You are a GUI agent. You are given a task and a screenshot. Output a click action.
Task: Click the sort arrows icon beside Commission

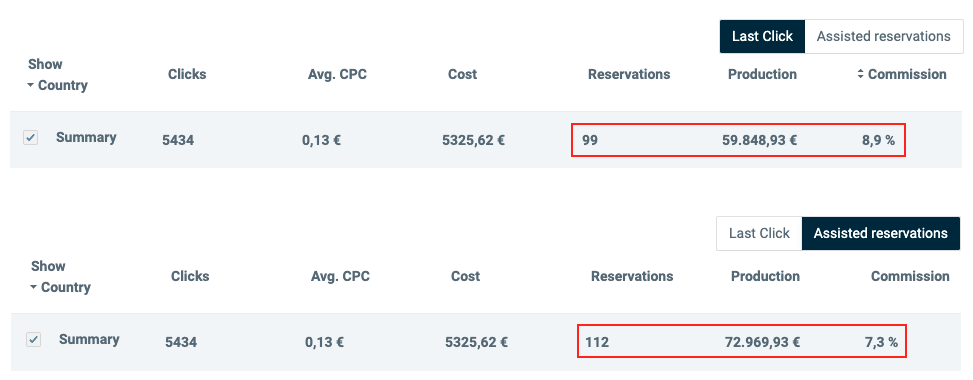[860, 74]
